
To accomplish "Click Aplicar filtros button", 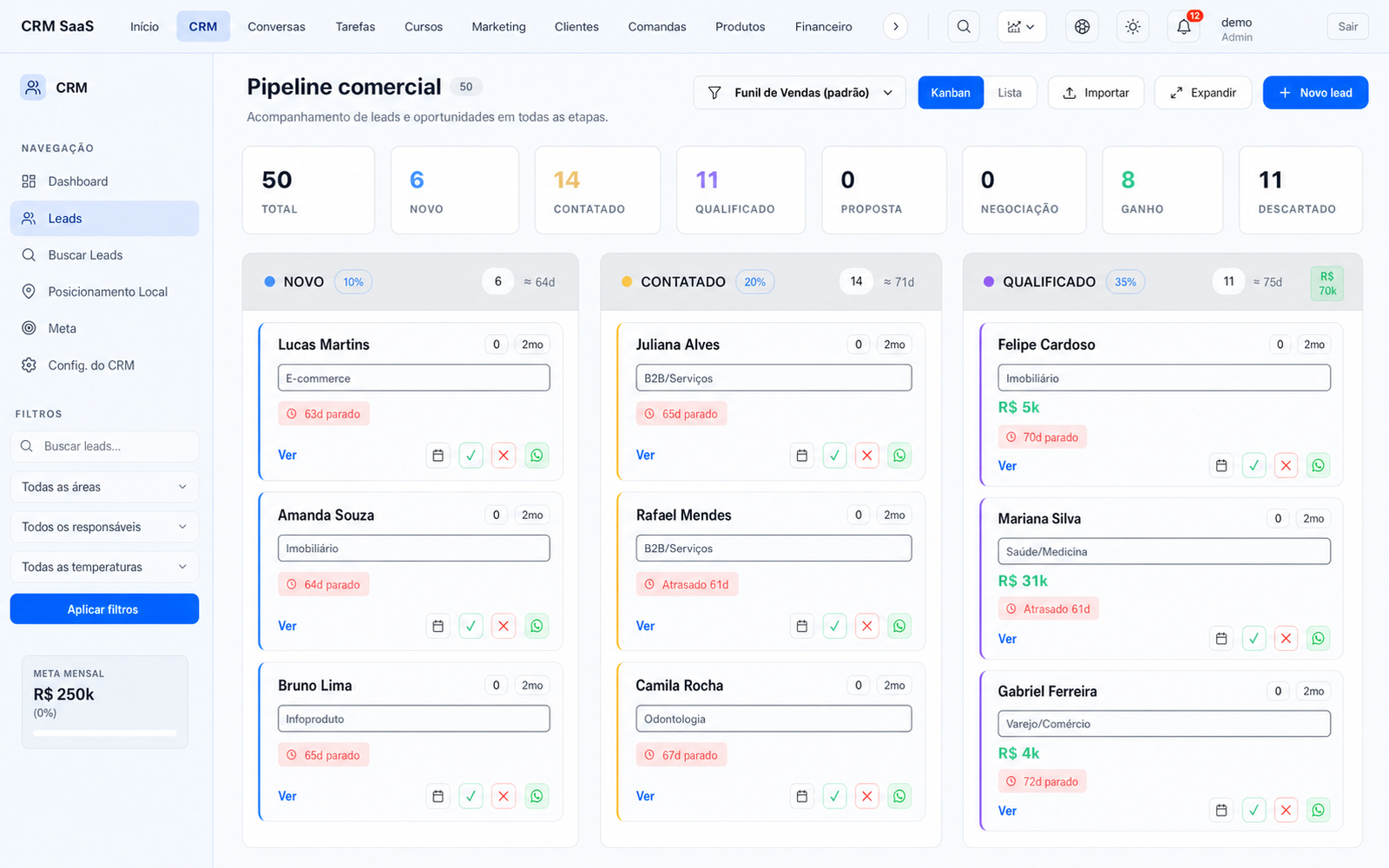I will [x=104, y=609].
